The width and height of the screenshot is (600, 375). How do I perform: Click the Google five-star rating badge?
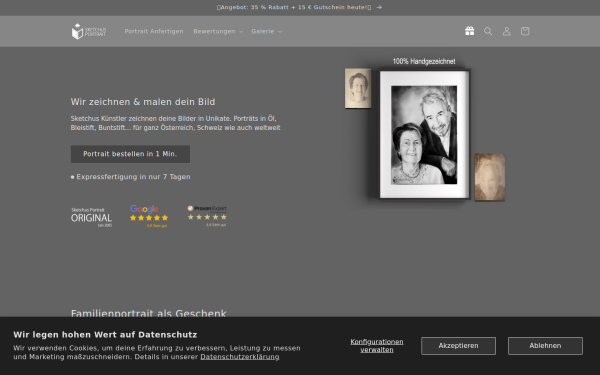click(x=149, y=216)
